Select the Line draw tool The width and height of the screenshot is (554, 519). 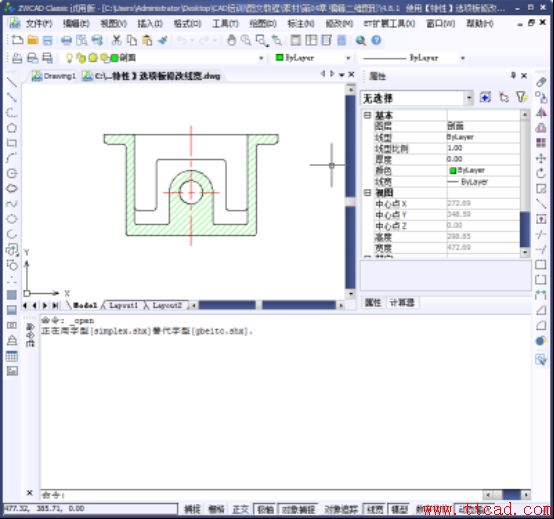point(12,82)
